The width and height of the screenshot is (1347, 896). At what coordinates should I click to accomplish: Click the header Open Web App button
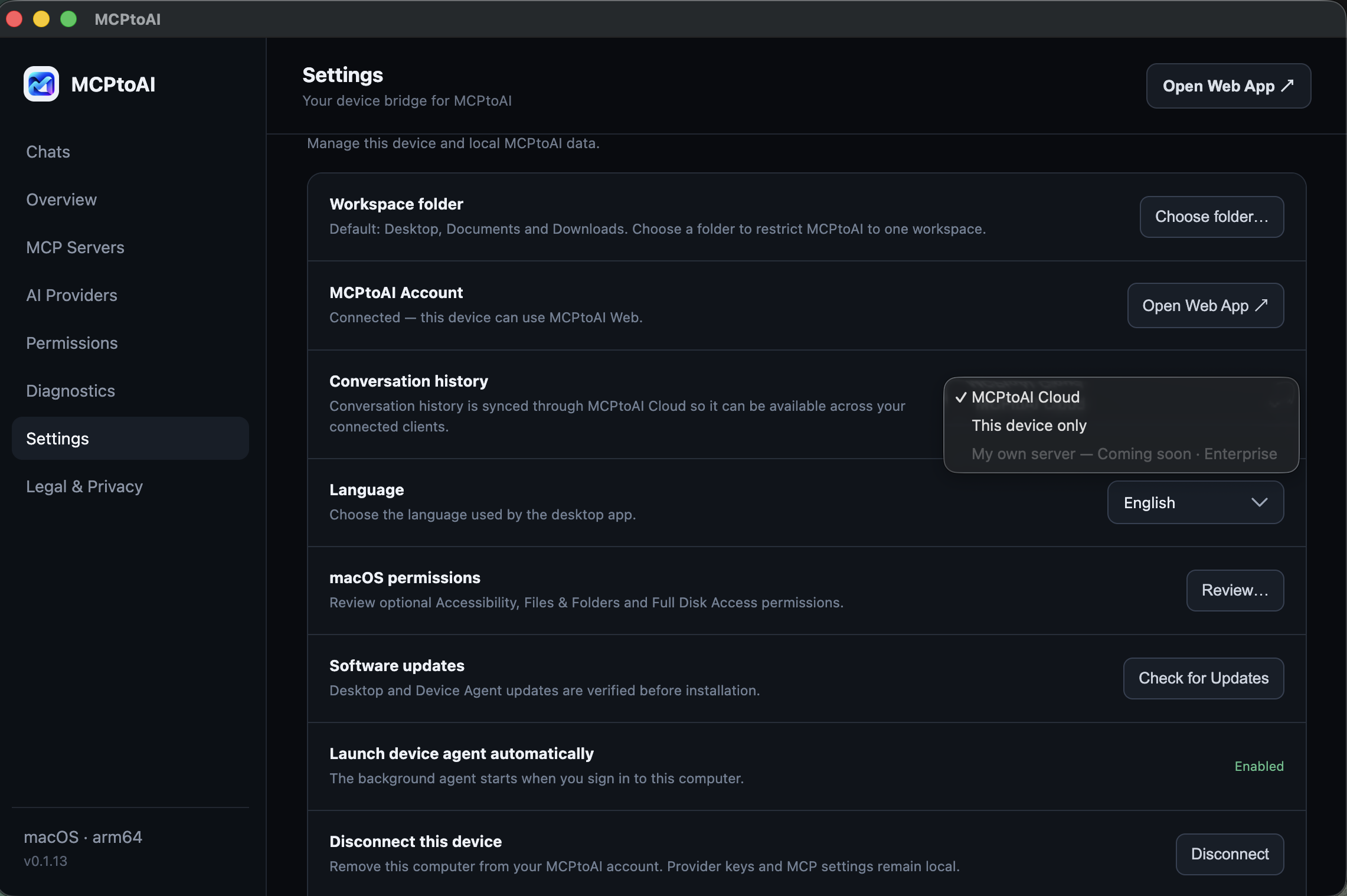click(1228, 86)
